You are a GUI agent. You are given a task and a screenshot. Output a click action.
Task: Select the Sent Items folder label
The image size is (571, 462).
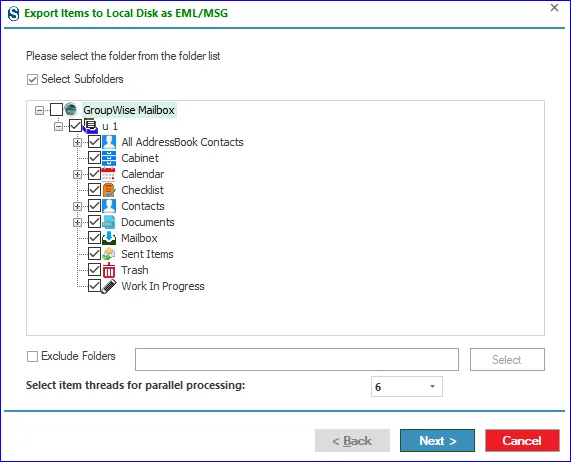147,254
